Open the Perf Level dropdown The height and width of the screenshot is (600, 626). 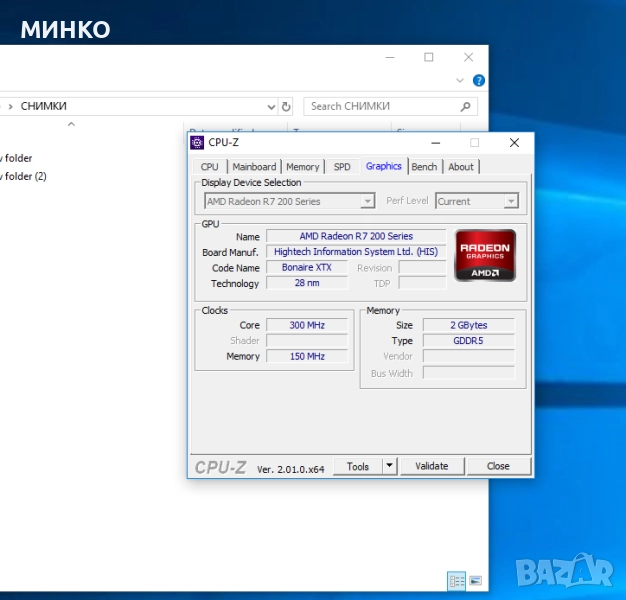tap(511, 201)
